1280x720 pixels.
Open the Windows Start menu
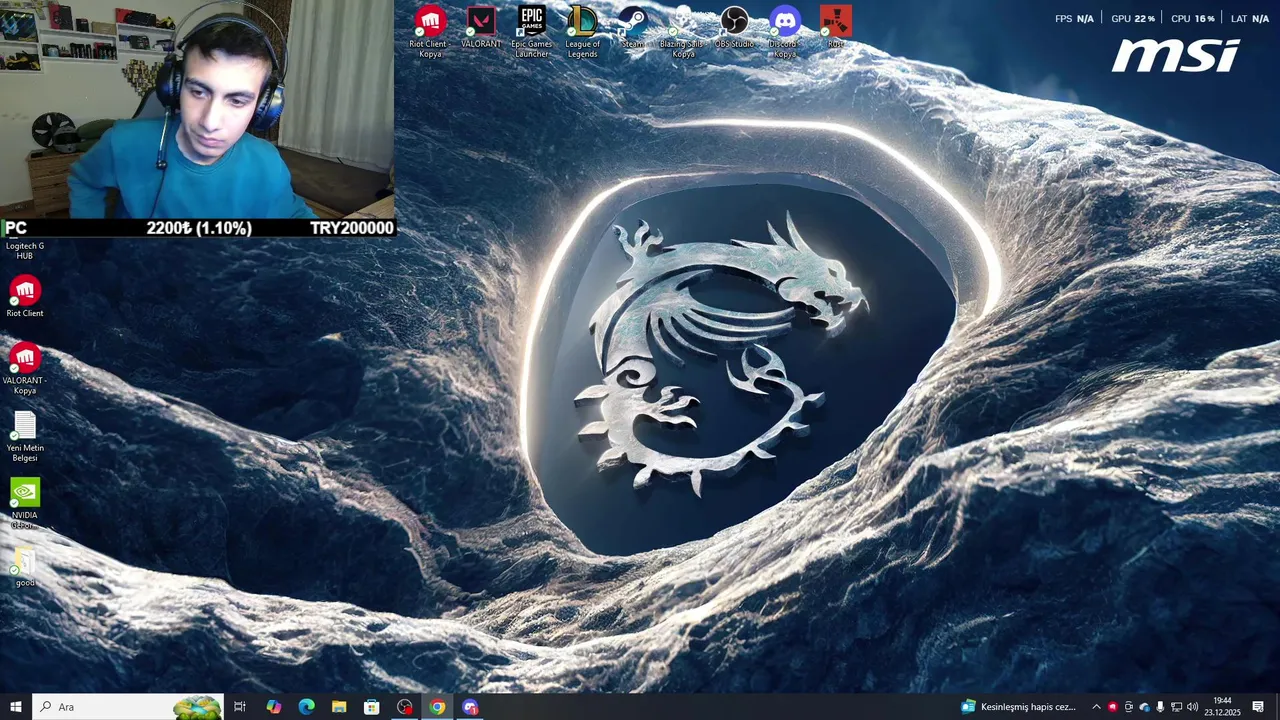[x=15, y=707]
